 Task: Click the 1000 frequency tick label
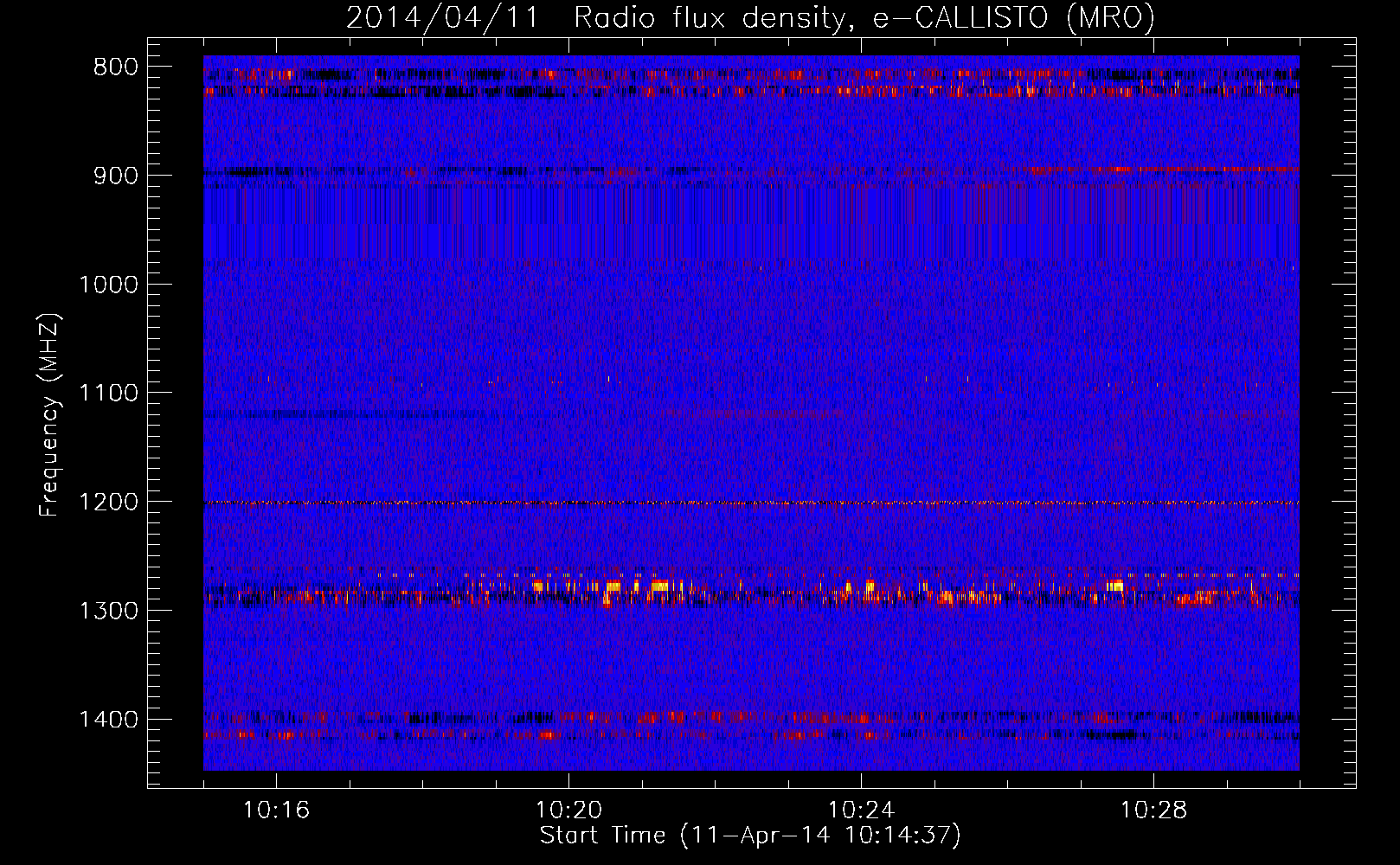(108, 285)
